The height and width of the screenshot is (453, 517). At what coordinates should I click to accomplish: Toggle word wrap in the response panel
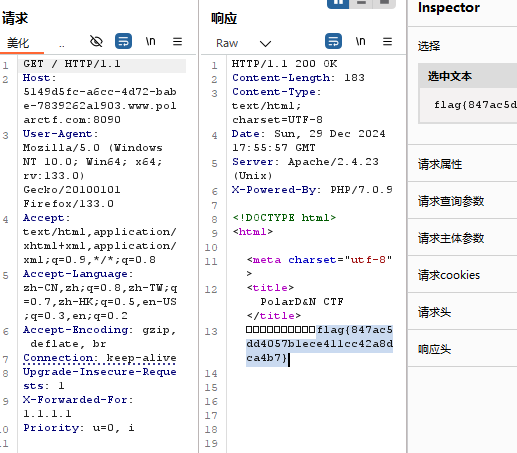tap(333, 42)
